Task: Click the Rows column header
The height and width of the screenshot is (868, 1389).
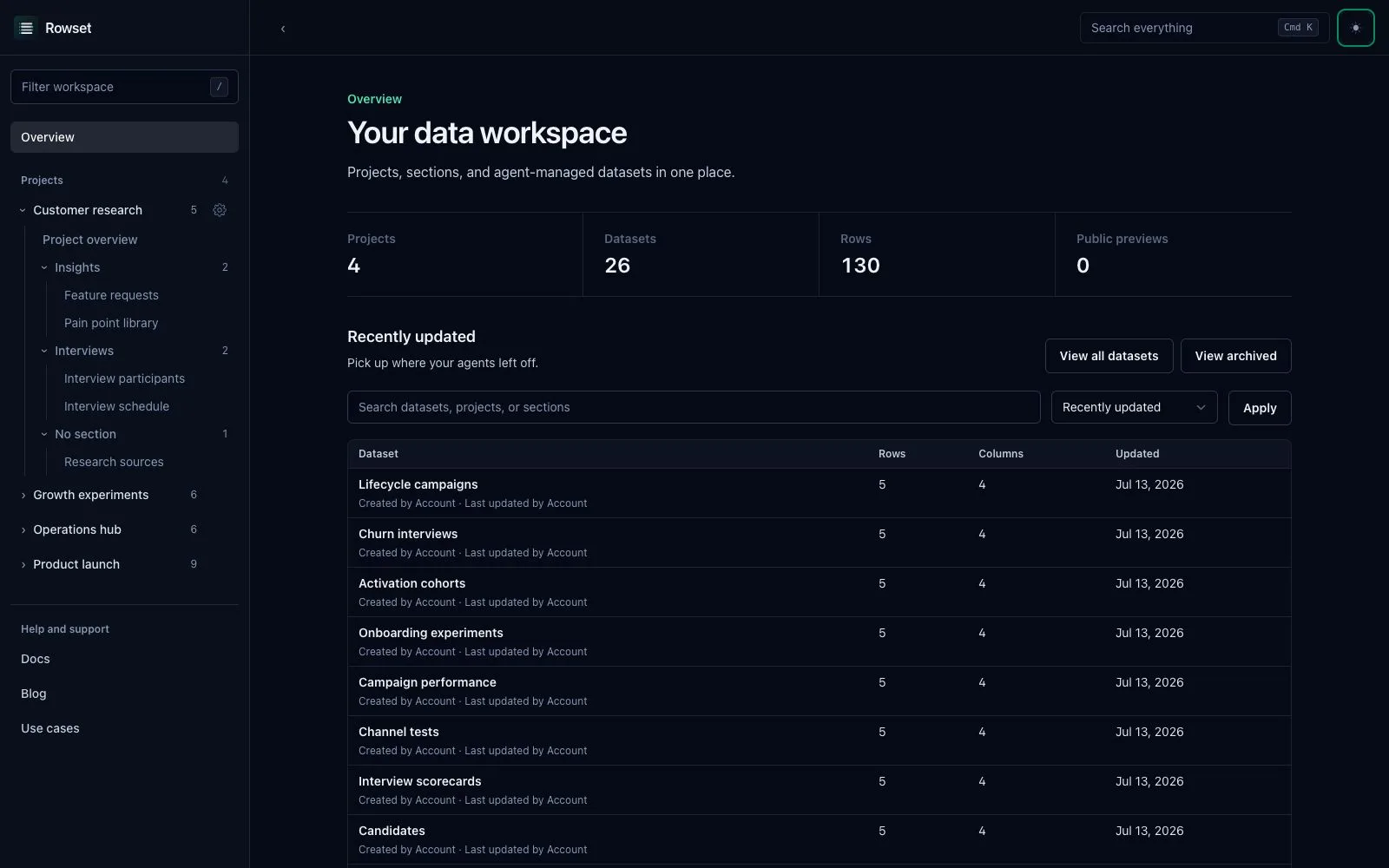Action: [x=892, y=454]
